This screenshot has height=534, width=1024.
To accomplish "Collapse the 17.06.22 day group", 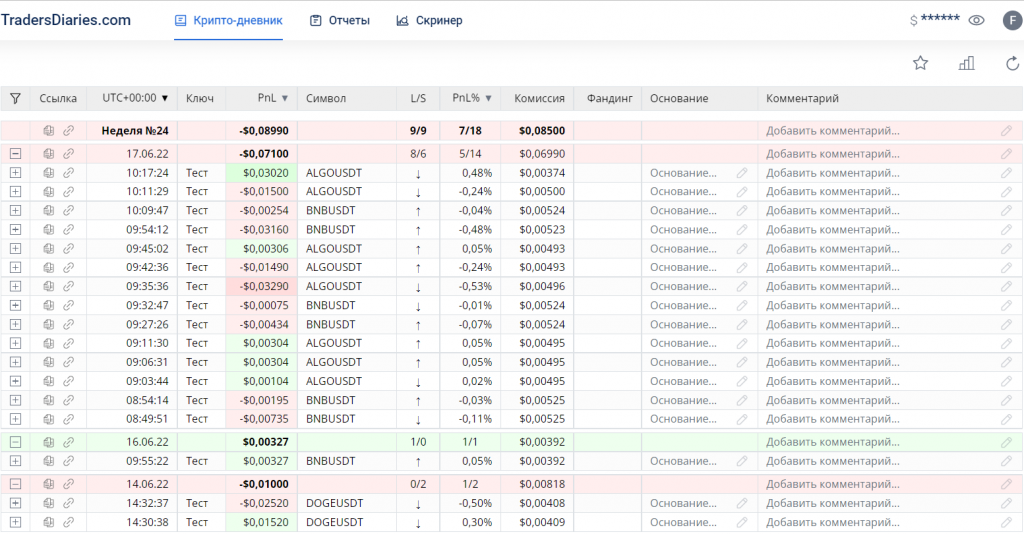I will tap(15, 153).
